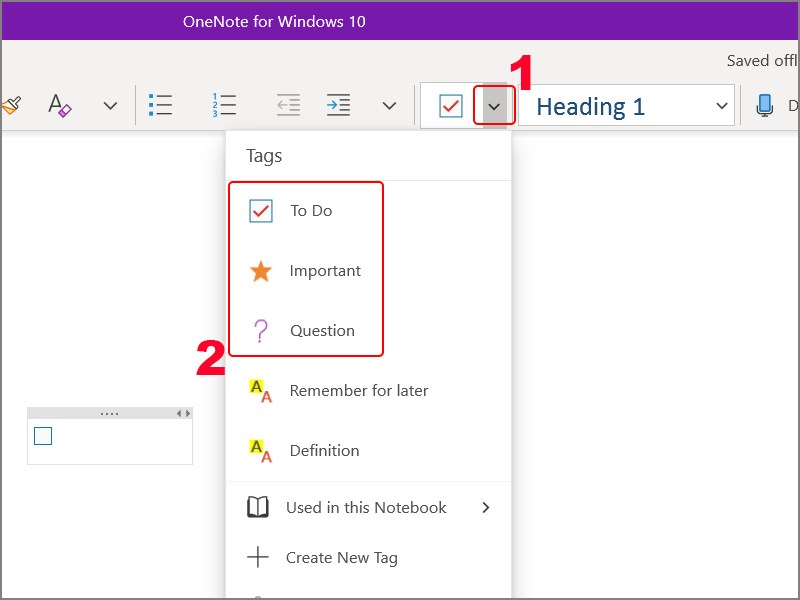Check the To Do checkbox in the note
This screenshot has height=600, width=800.
tap(43, 436)
